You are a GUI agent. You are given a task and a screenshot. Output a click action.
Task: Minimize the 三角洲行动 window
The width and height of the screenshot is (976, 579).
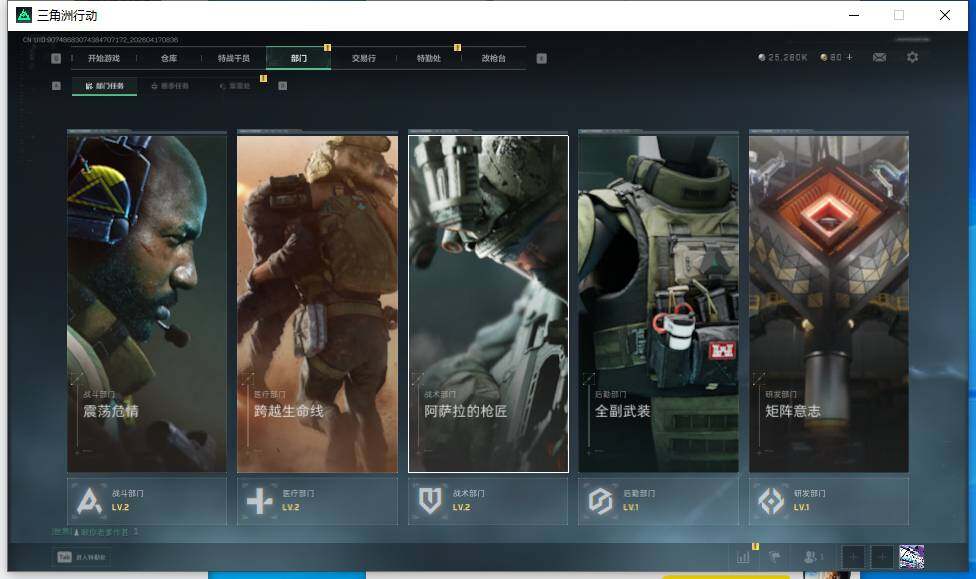coord(854,15)
